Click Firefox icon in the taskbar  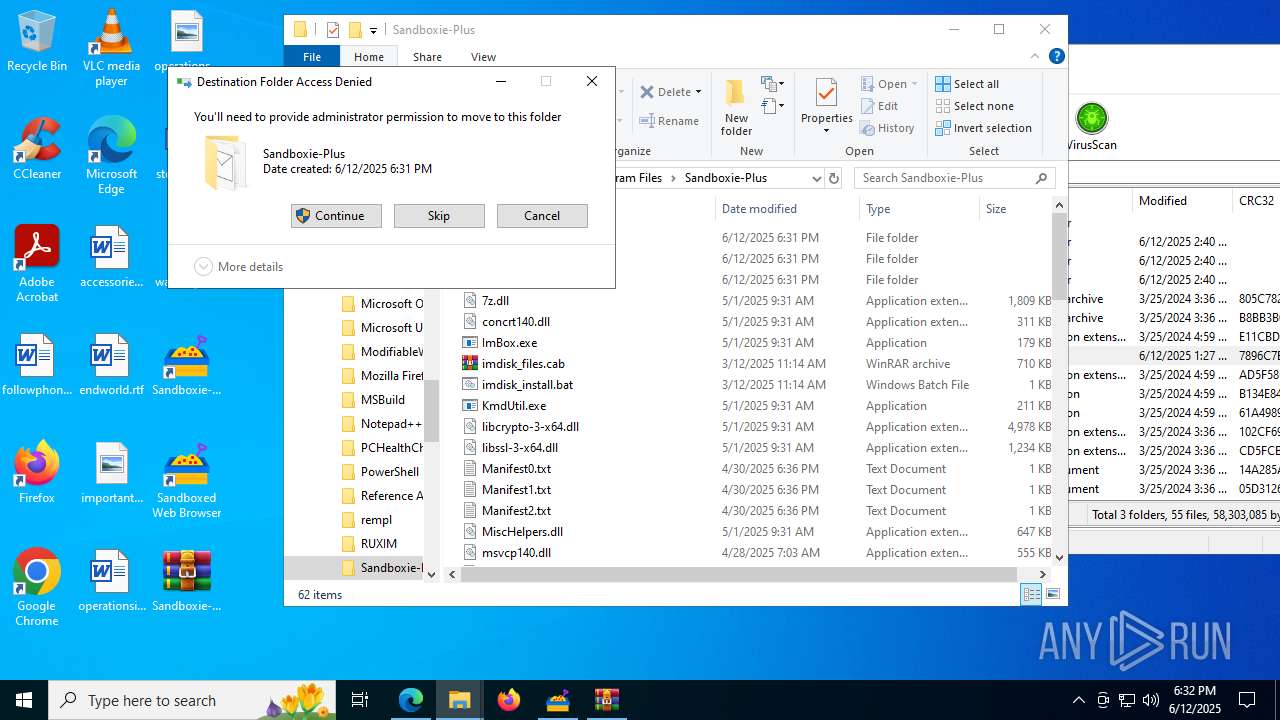click(509, 700)
